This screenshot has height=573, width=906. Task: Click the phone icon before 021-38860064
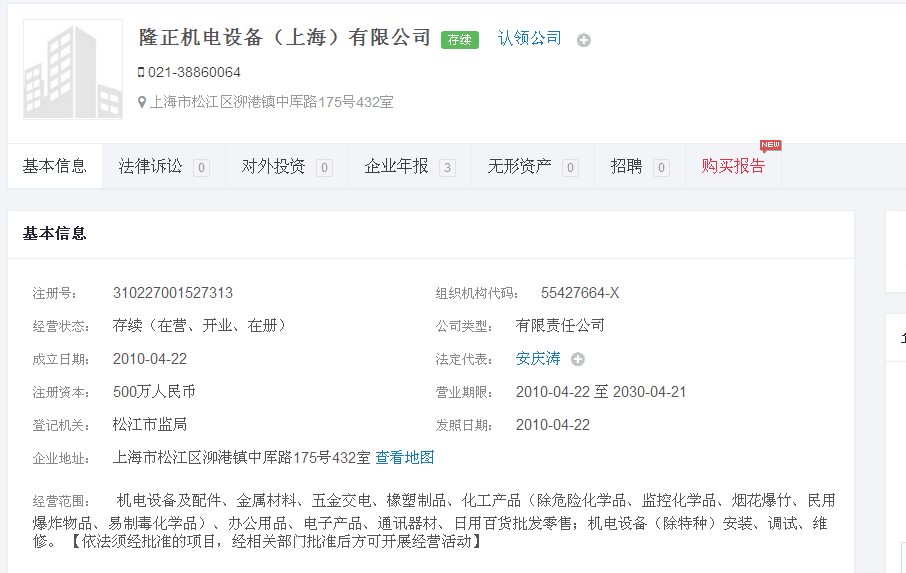click(x=141, y=72)
